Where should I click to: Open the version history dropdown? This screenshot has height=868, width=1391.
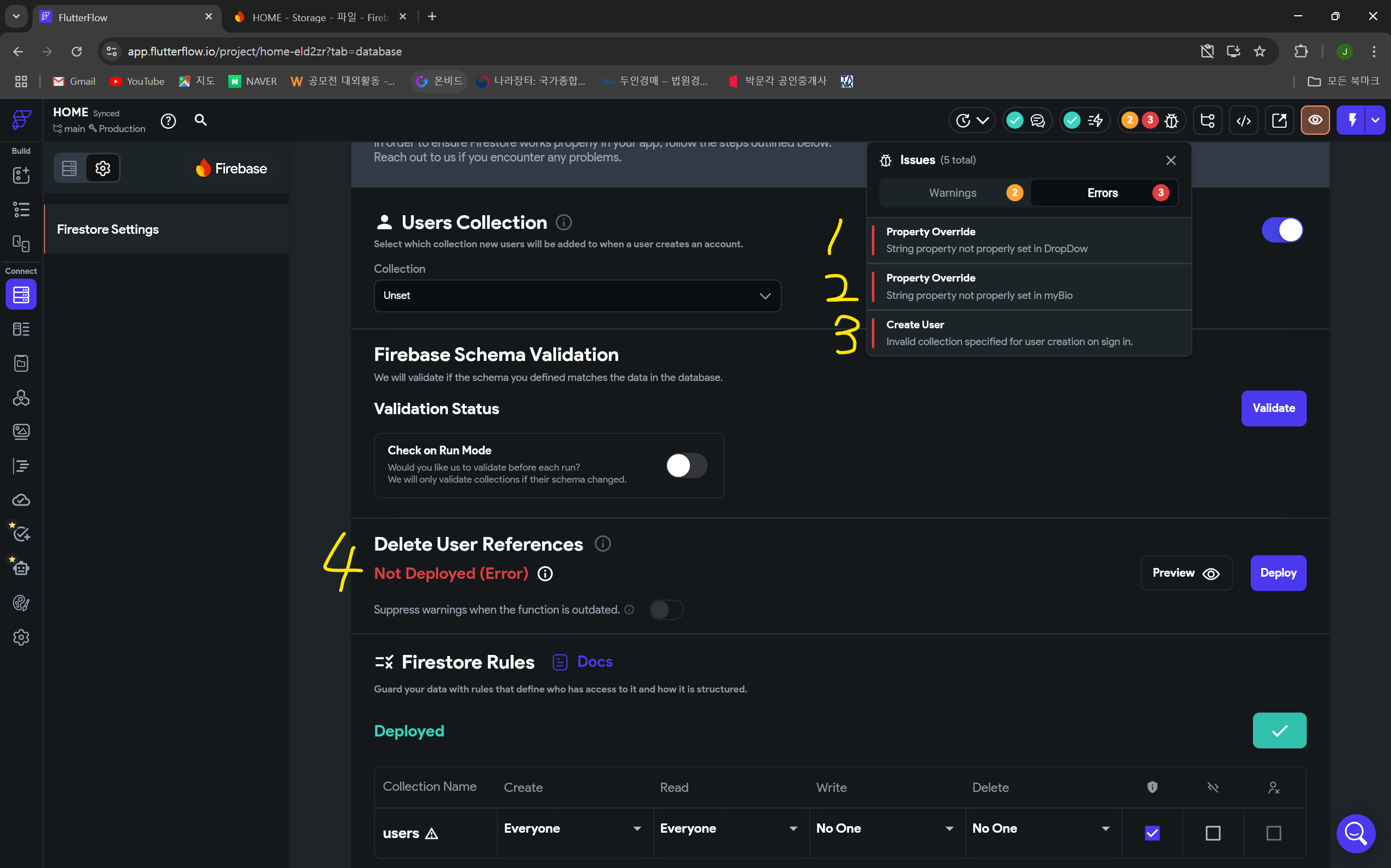click(x=972, y=121)
